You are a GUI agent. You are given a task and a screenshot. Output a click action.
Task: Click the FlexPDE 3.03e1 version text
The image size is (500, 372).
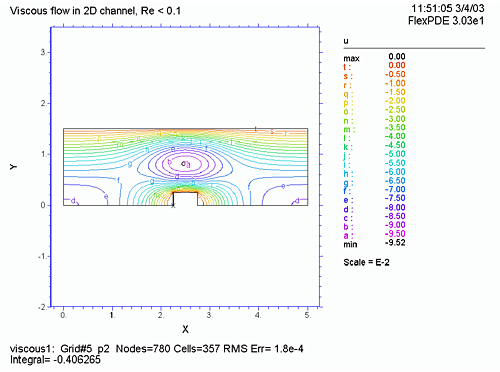pos(446,21)
